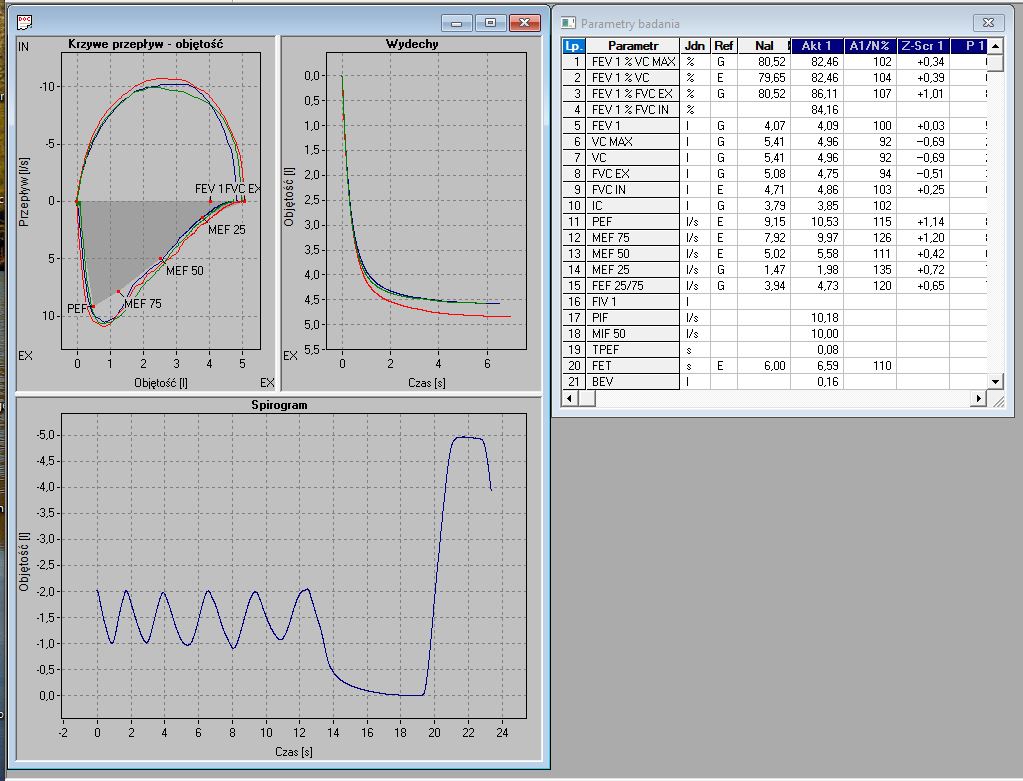Select the FEV 1 % FVC IN row

point(774,110)
